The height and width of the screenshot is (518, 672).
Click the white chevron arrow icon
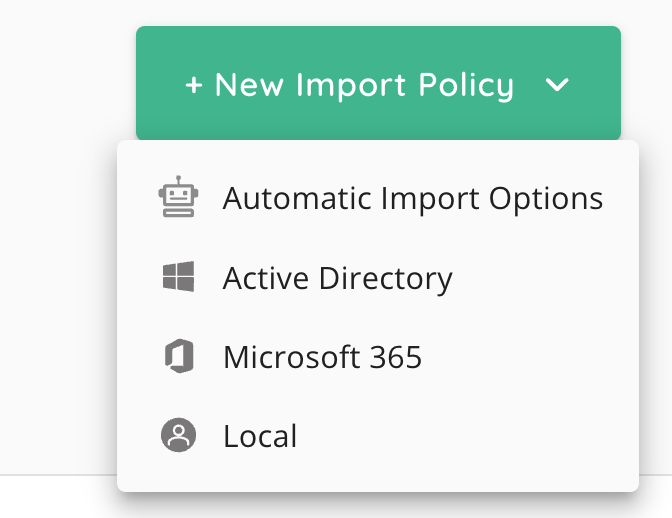point(557,85)
